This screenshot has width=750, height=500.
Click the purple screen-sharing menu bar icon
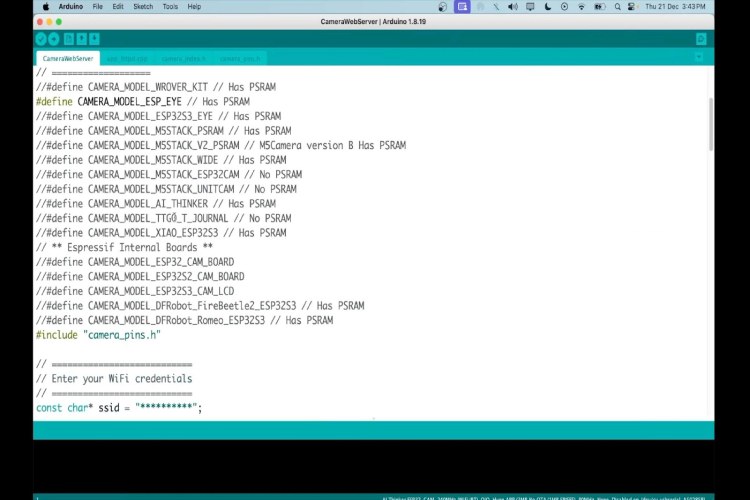(x=462, y=7)
